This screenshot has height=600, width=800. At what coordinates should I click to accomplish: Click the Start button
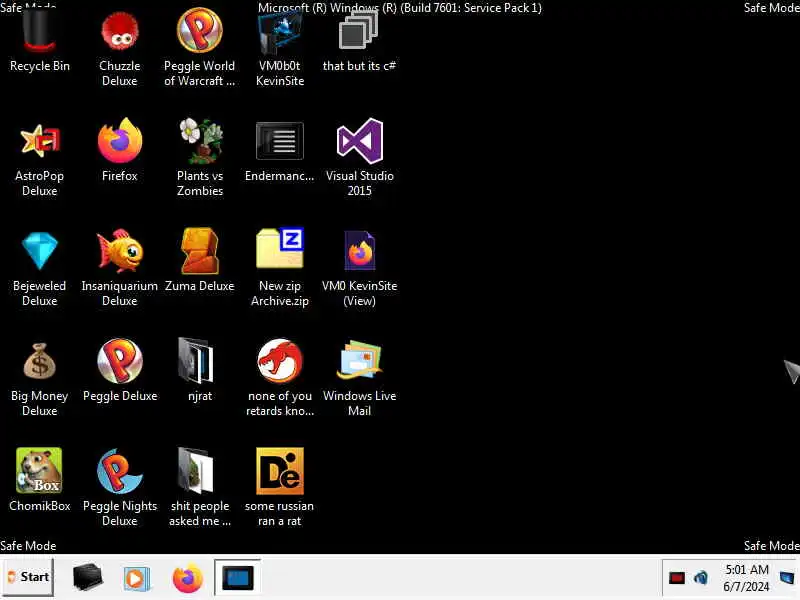28,577
